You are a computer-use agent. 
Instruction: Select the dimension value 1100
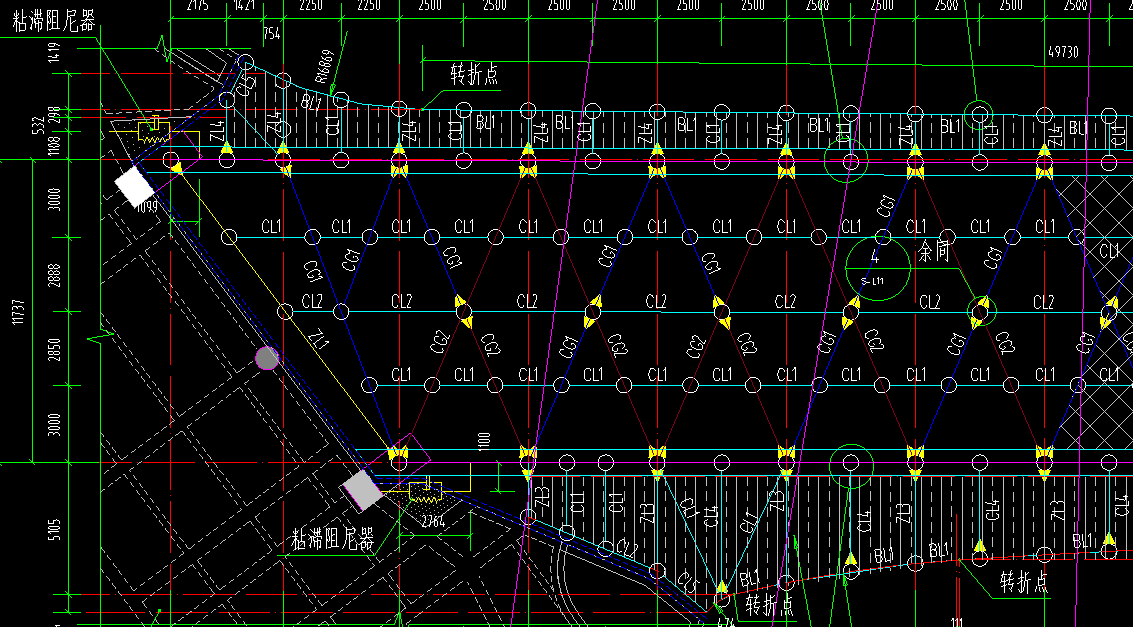(x=484, y=441)
